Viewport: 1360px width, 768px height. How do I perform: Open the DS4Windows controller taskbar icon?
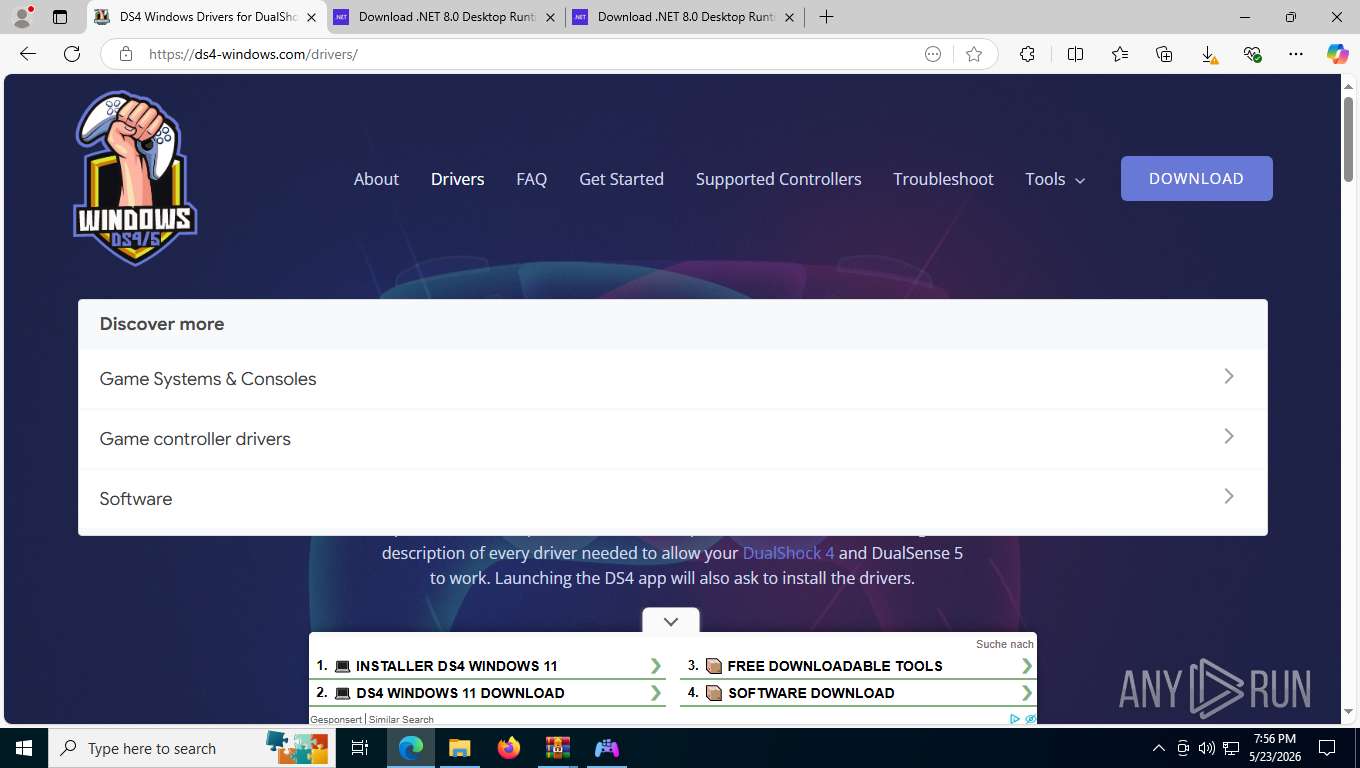click(607, 748)
